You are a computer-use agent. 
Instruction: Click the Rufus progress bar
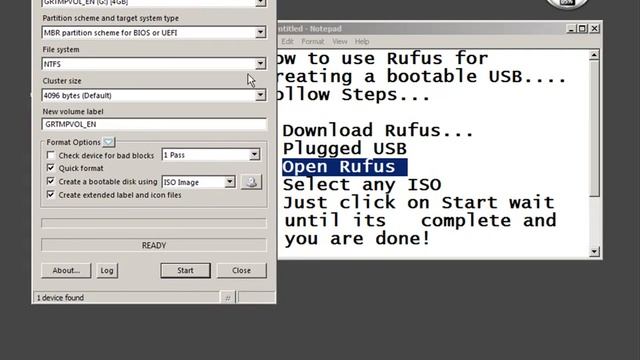click(154, 223)
